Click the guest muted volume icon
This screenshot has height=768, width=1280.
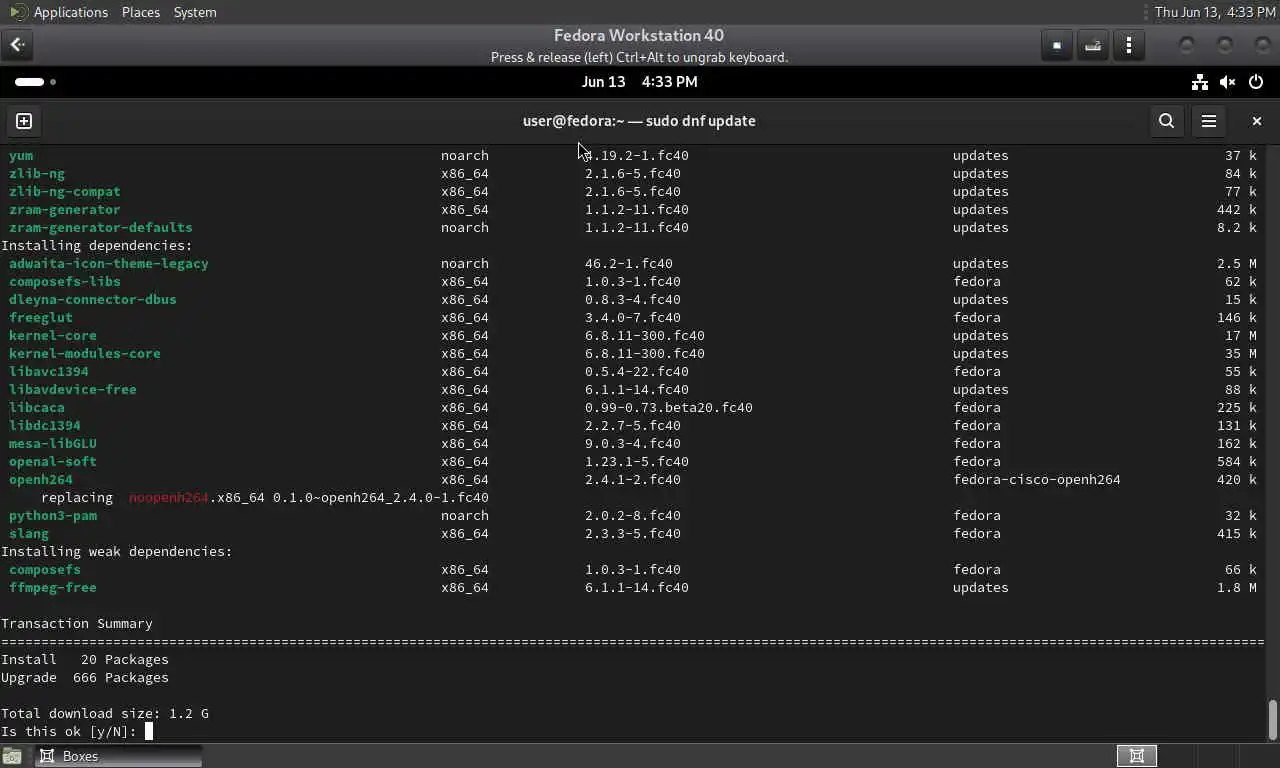1228,82
